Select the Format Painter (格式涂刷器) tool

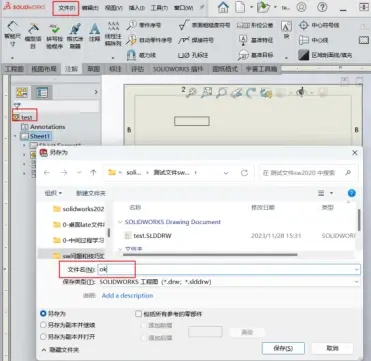75,36
